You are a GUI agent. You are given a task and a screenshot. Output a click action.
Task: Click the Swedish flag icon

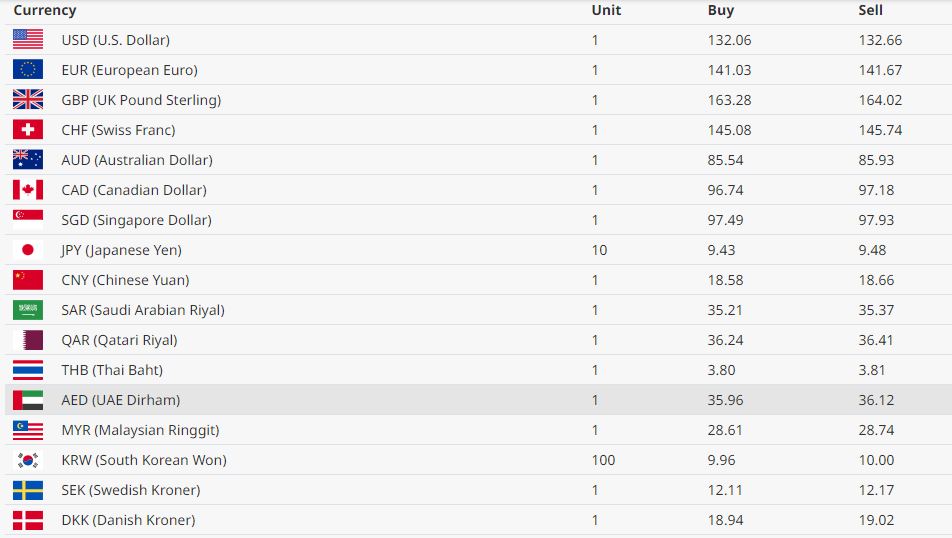(28, 490)
